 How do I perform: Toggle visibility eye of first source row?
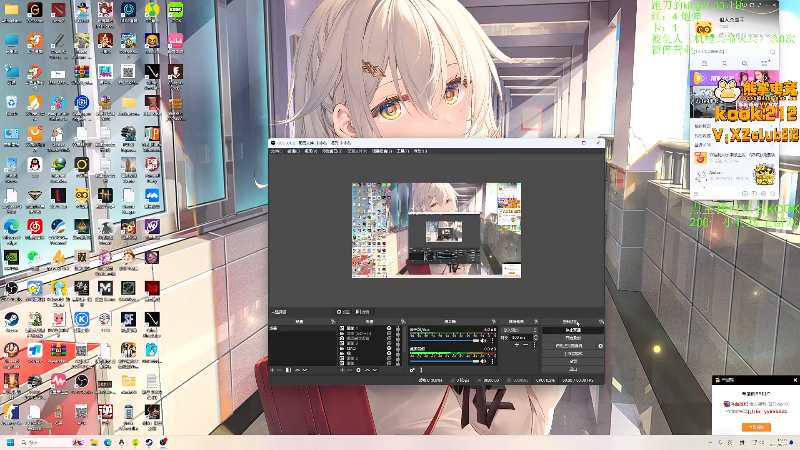(x=389, y=328)
